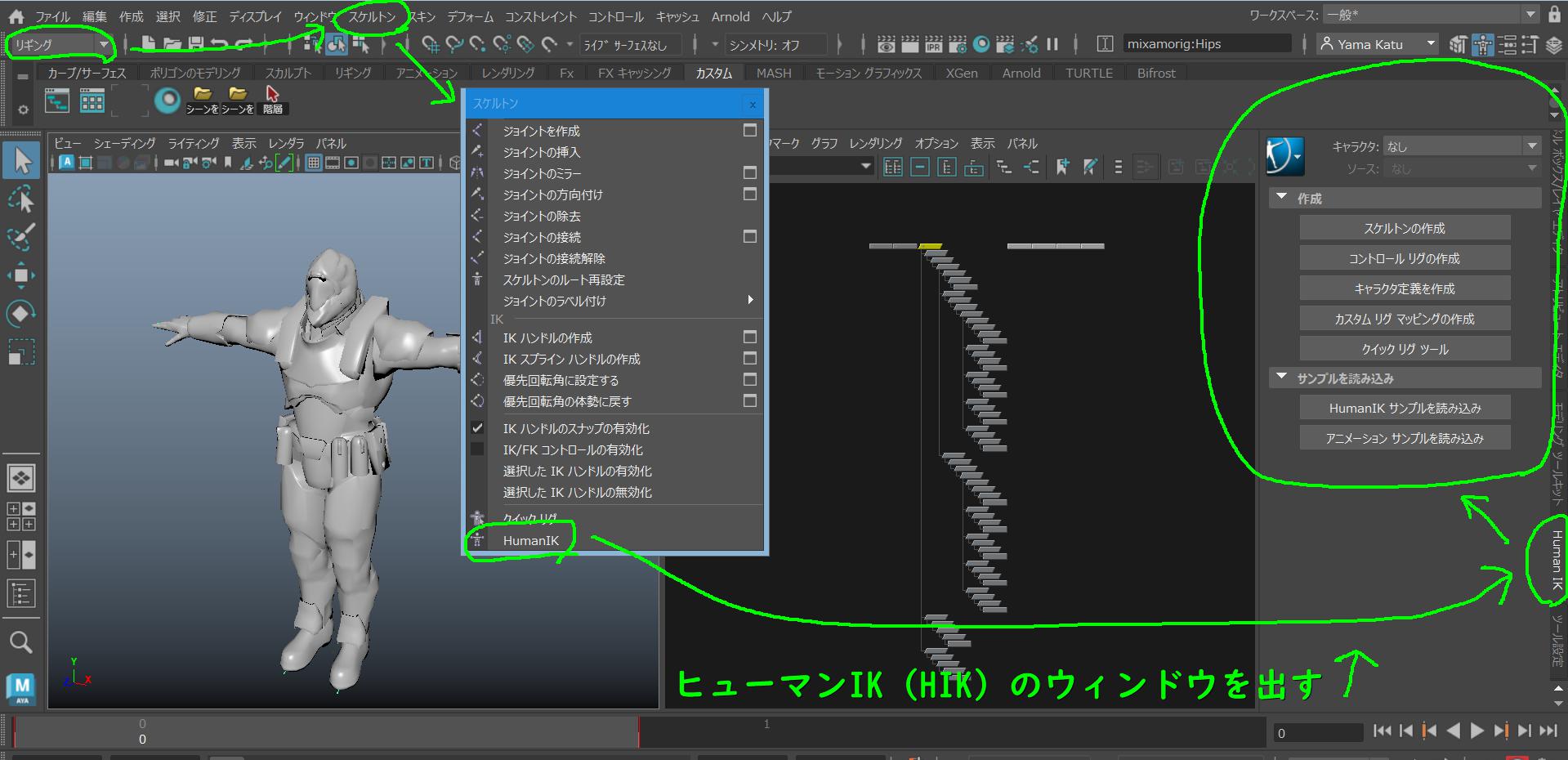The image size is (1568, 760).
Task: Open Tool Settings icon at top right
Action: tap(1530, 44)
